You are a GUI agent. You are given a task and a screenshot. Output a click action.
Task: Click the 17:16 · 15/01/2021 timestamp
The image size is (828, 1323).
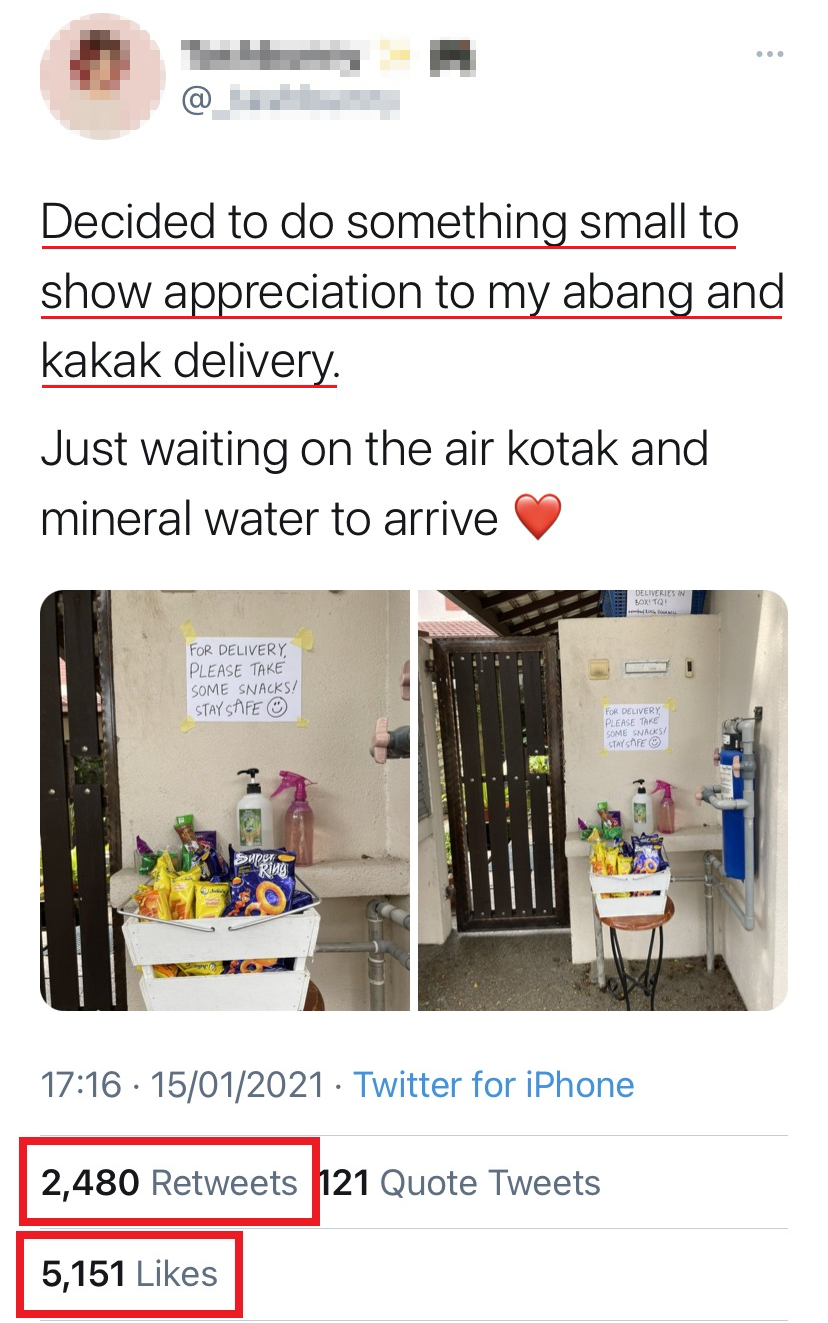182,1084
